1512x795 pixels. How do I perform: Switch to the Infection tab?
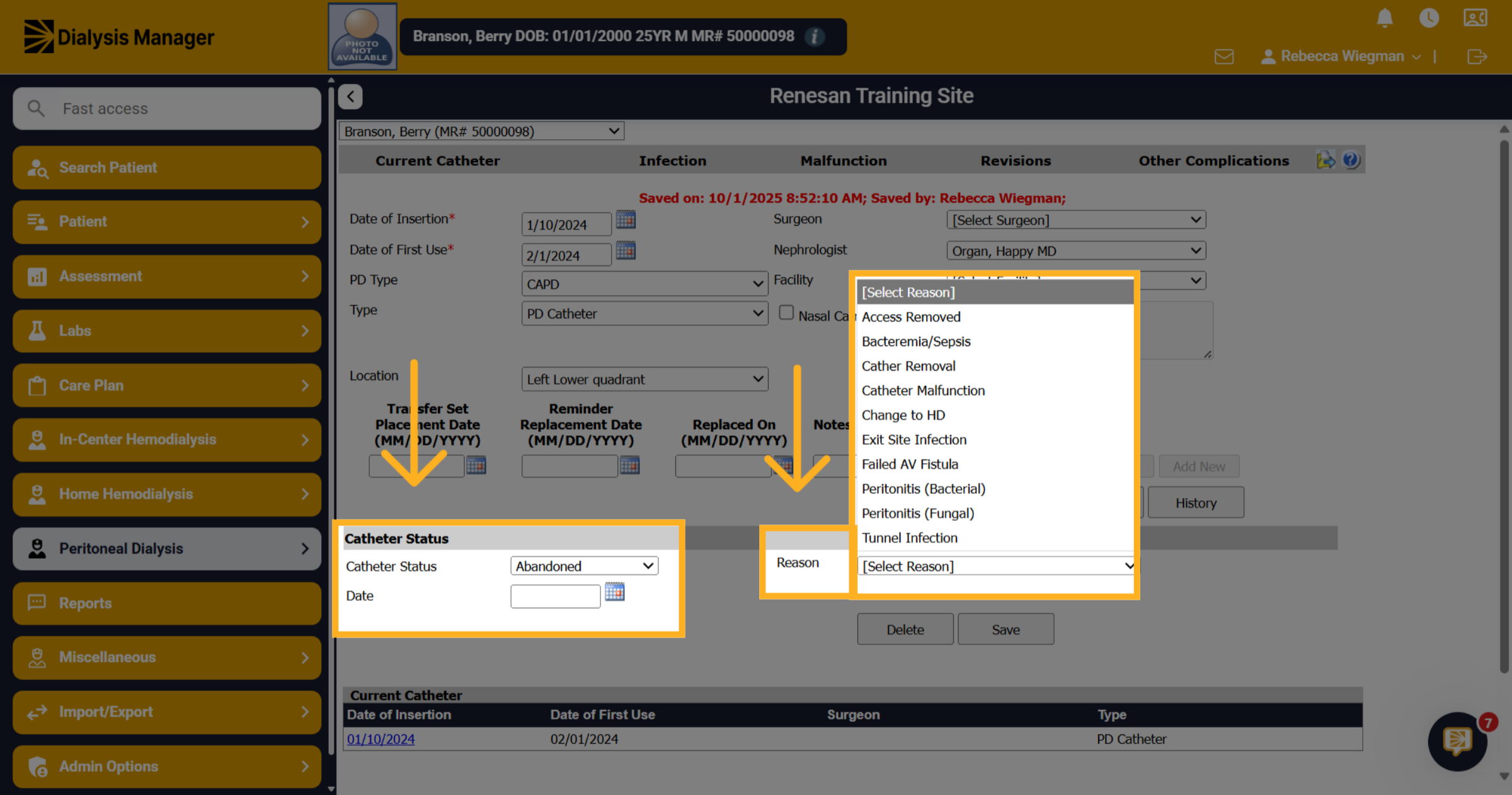(x=672, y=161)
